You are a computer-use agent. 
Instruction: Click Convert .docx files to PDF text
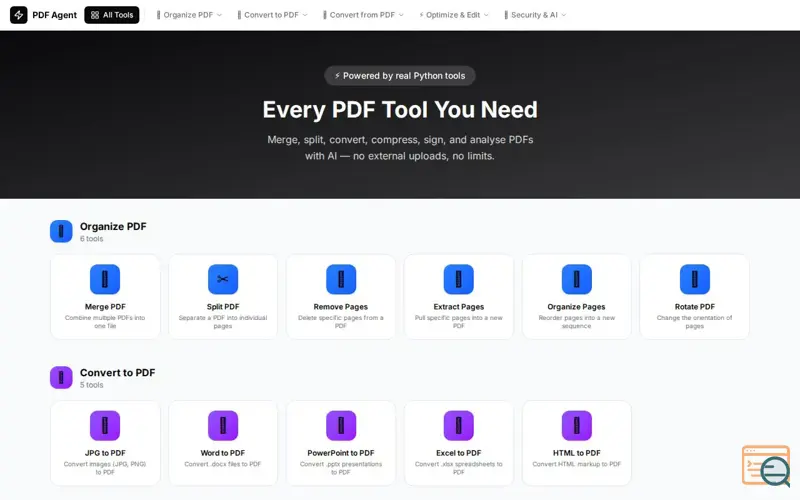[223, 464]
